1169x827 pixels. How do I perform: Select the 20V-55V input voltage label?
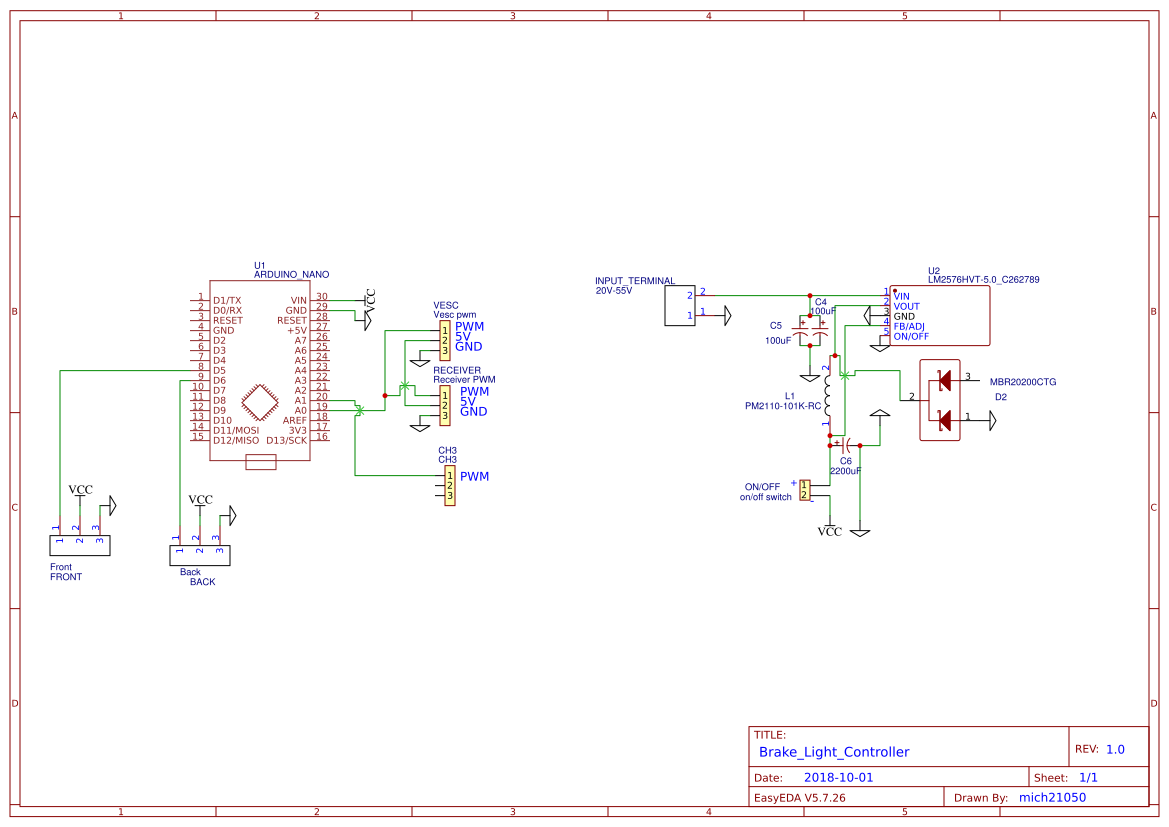pyautogui.click(x=614, y=291)
